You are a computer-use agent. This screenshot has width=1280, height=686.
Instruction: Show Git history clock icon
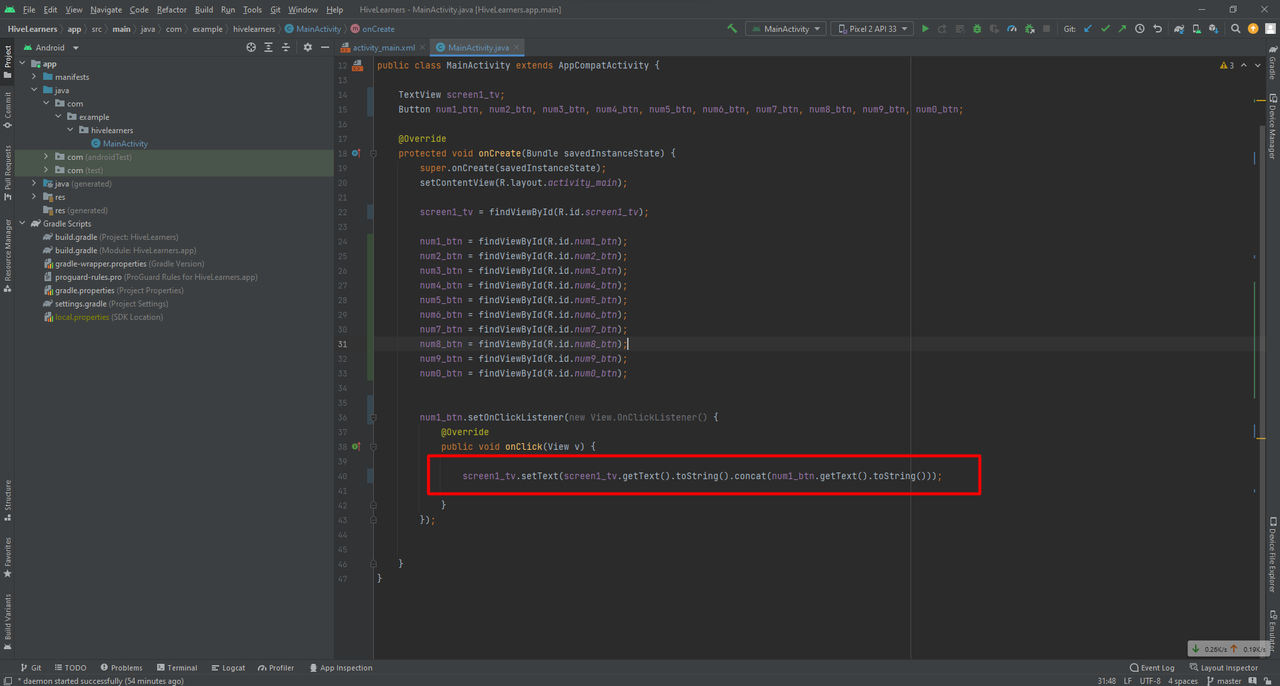coord(1140,29)
